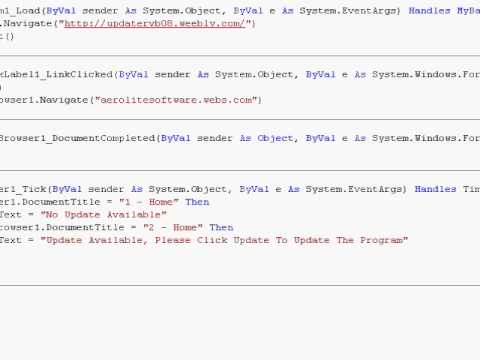Image resolution: width=480 pixels, height=360 pixels.
Task: Click System.Object in the LinkClicked line
Action: [x=254, y=74]
